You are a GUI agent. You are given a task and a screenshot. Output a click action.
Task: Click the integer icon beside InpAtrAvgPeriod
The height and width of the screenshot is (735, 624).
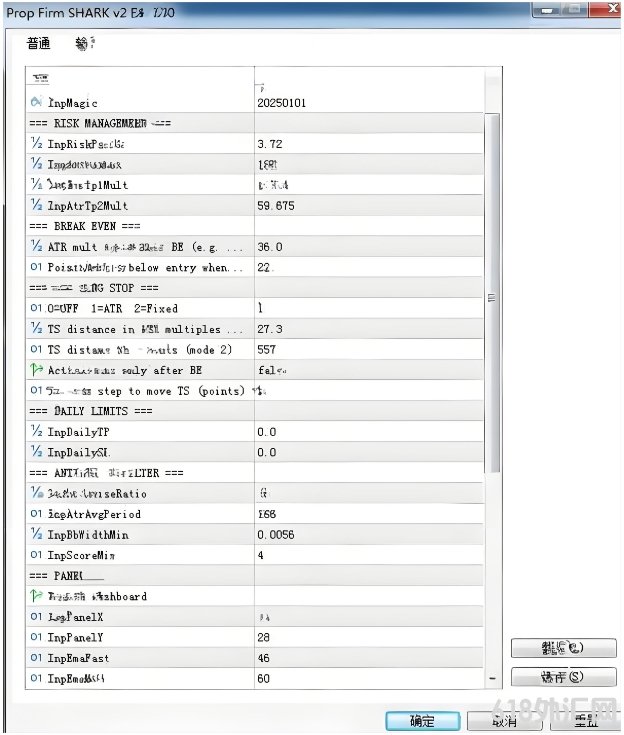click(36, 514)
